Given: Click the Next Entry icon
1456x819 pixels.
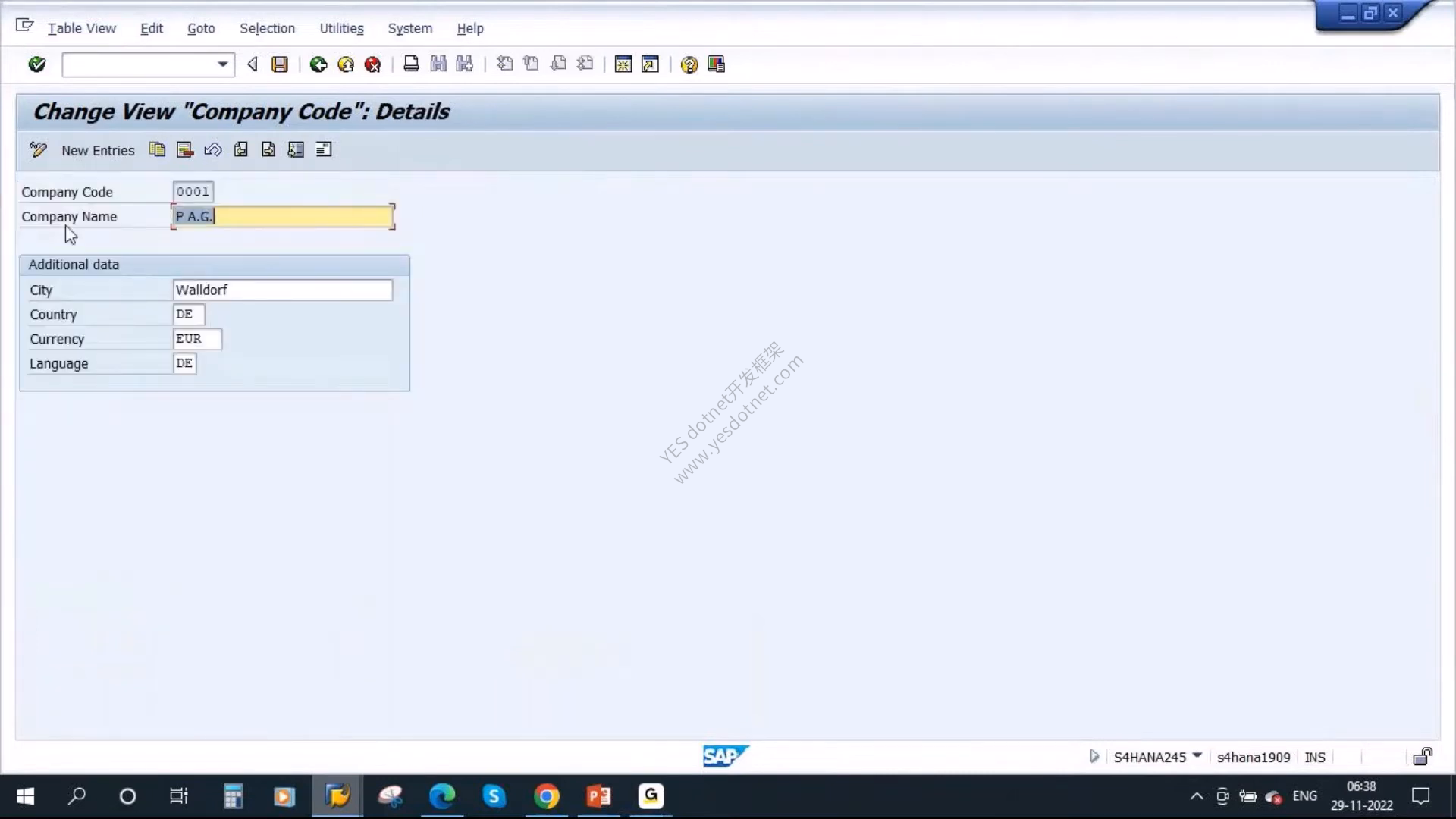Looking at the screenshot, I should (268, 150).
